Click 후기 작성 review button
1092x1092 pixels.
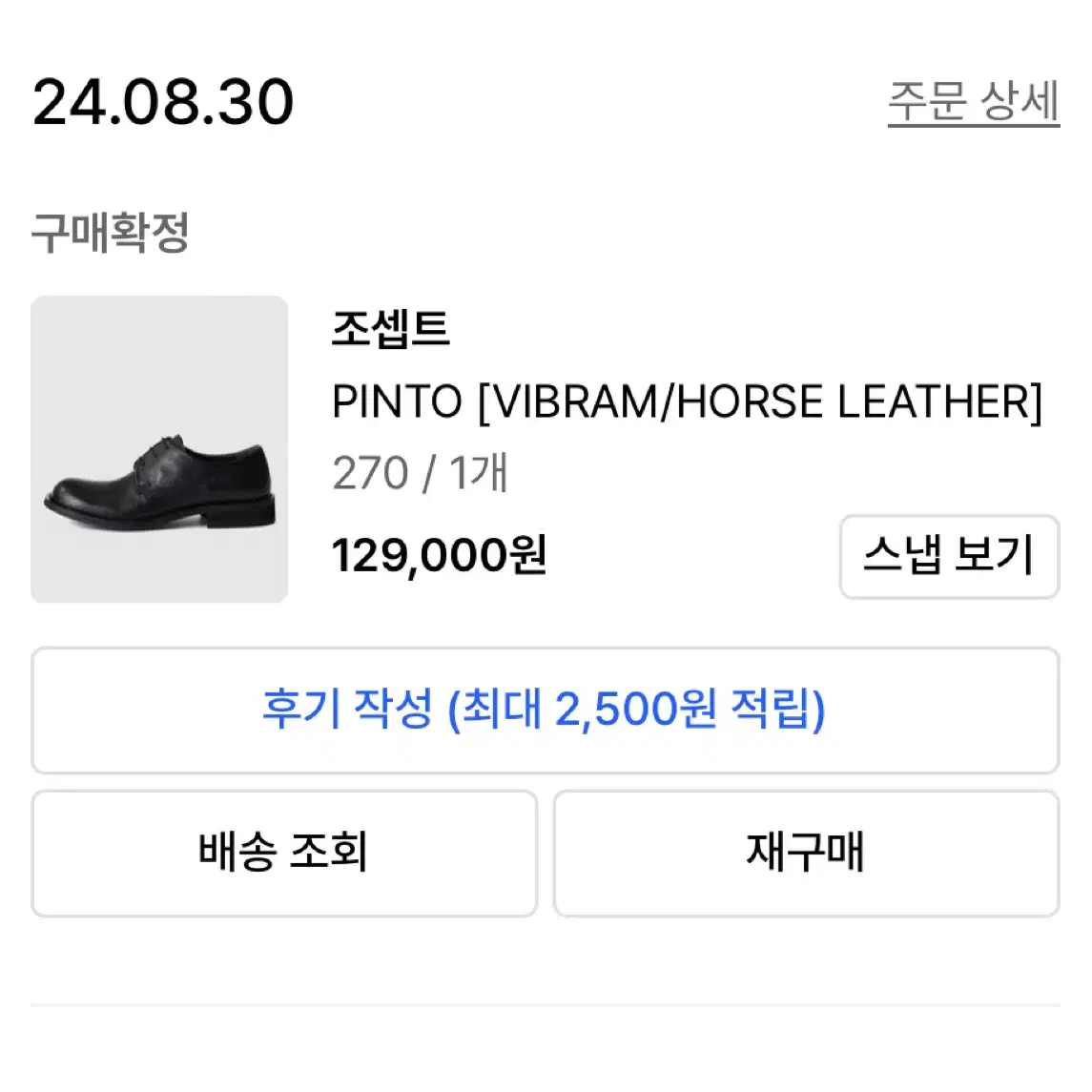(546, 711)
